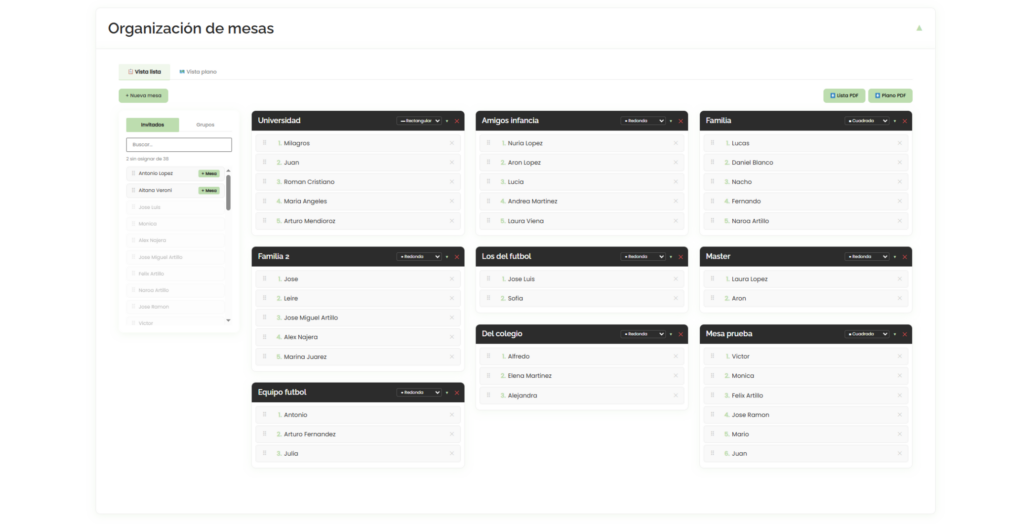1024x524 pixels.
Task: Remove Daniel Blanco from Familia table
Action: pyautogui.click(x=899, y=162)
